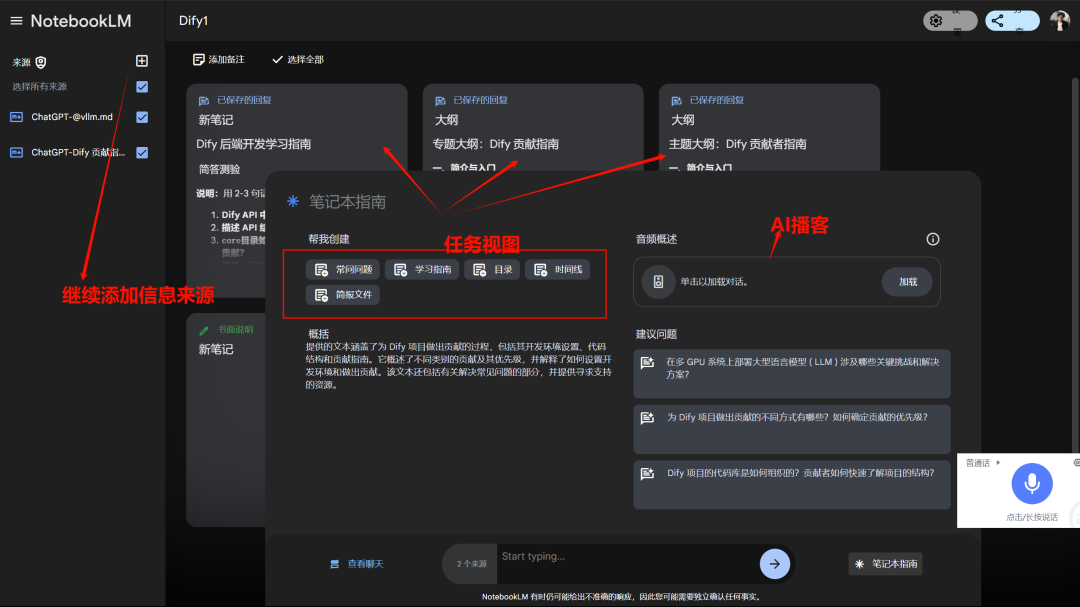The width and height of the screenshot is (1080, 607).
Task: Click the microphone voice input icon
Action: click(x=1031, y=484)
